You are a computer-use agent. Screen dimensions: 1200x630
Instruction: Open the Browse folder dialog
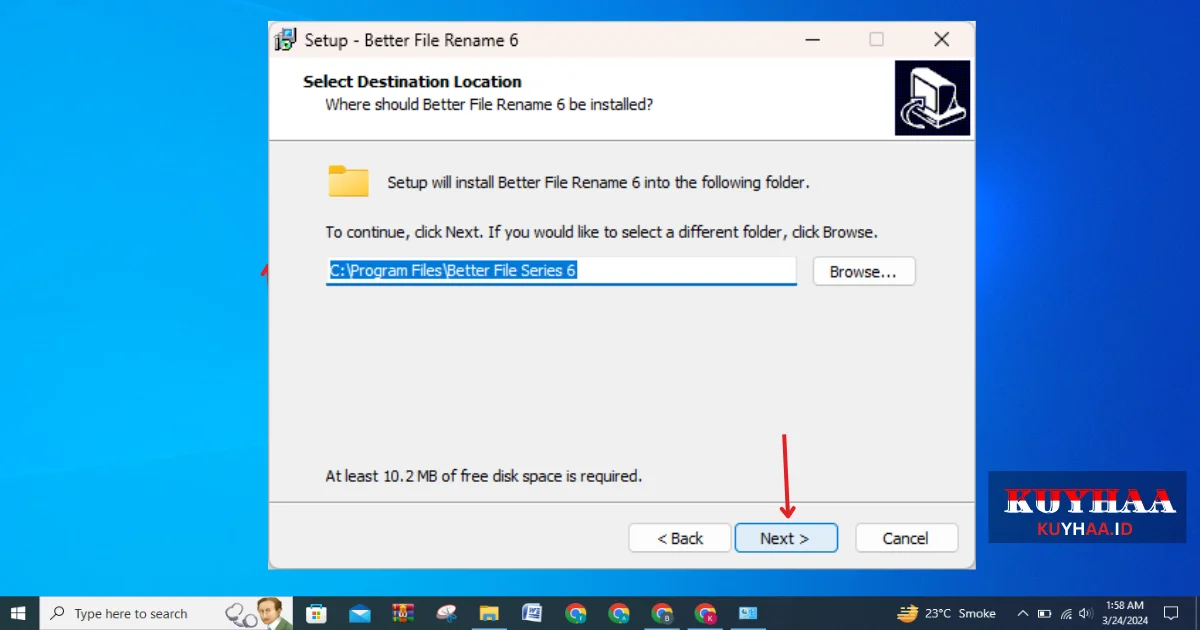(863, 271)
